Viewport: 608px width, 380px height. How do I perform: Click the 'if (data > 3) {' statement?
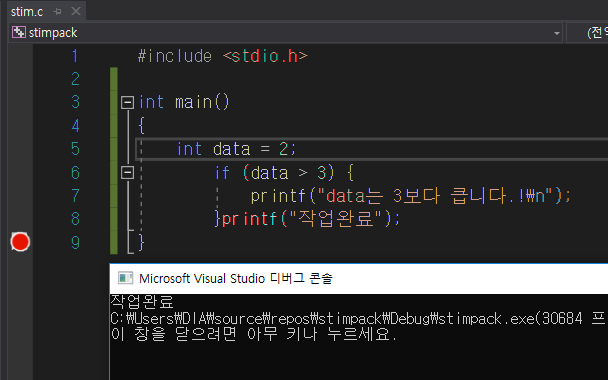pyautogui.click(x=284, y=173)
